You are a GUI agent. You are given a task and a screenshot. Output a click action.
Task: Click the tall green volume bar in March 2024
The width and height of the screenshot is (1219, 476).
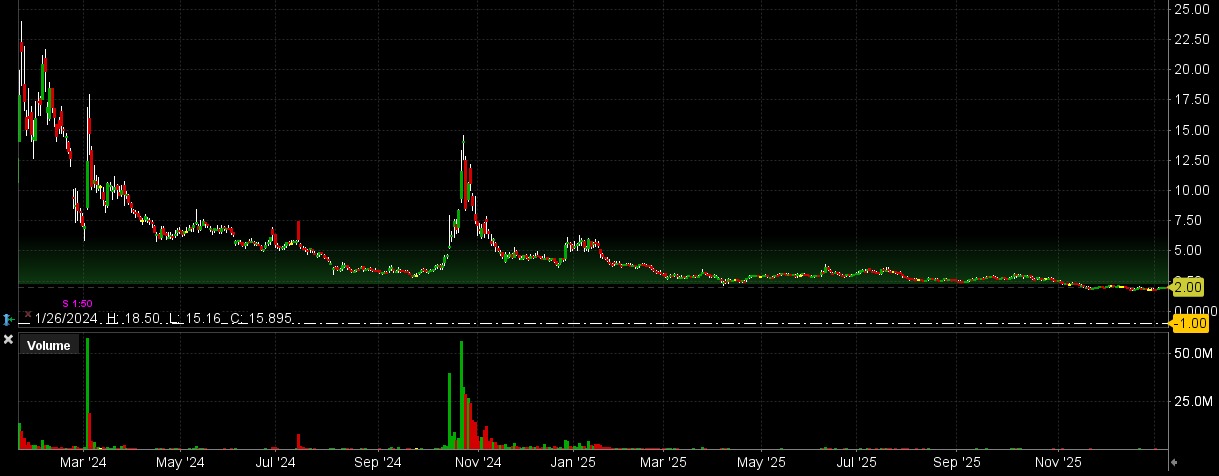[88, 393]
